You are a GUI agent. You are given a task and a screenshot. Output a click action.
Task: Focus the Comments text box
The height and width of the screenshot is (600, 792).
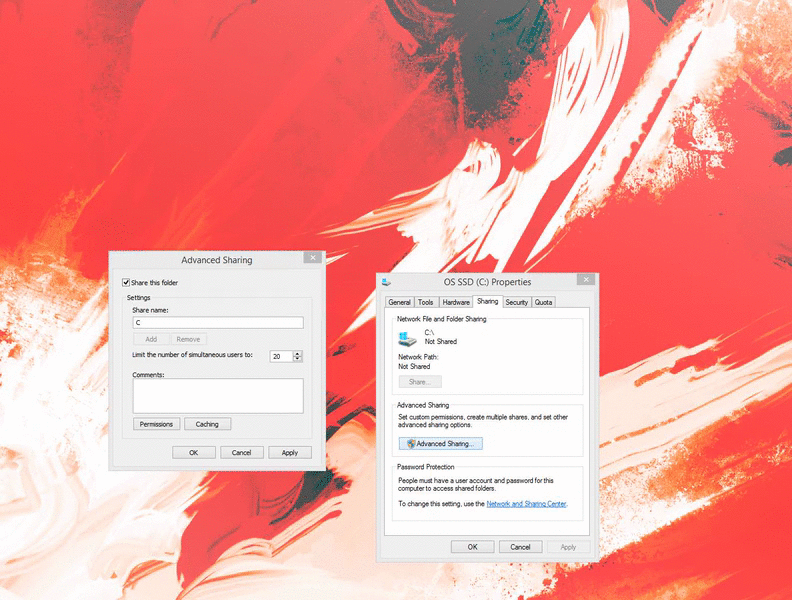pyautogui.click(x=218, y=396)
